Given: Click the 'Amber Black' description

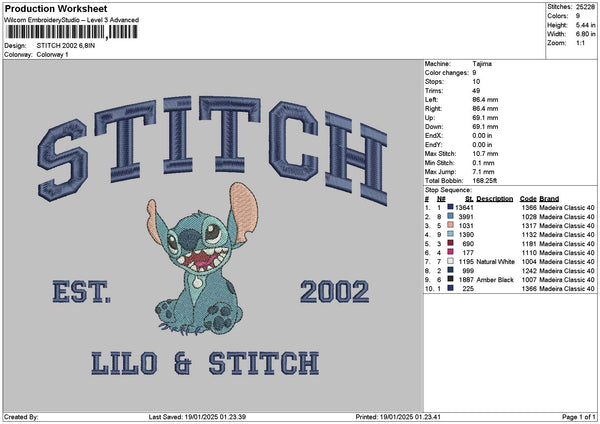Looking at the screenshot, I should click(495, 280).
